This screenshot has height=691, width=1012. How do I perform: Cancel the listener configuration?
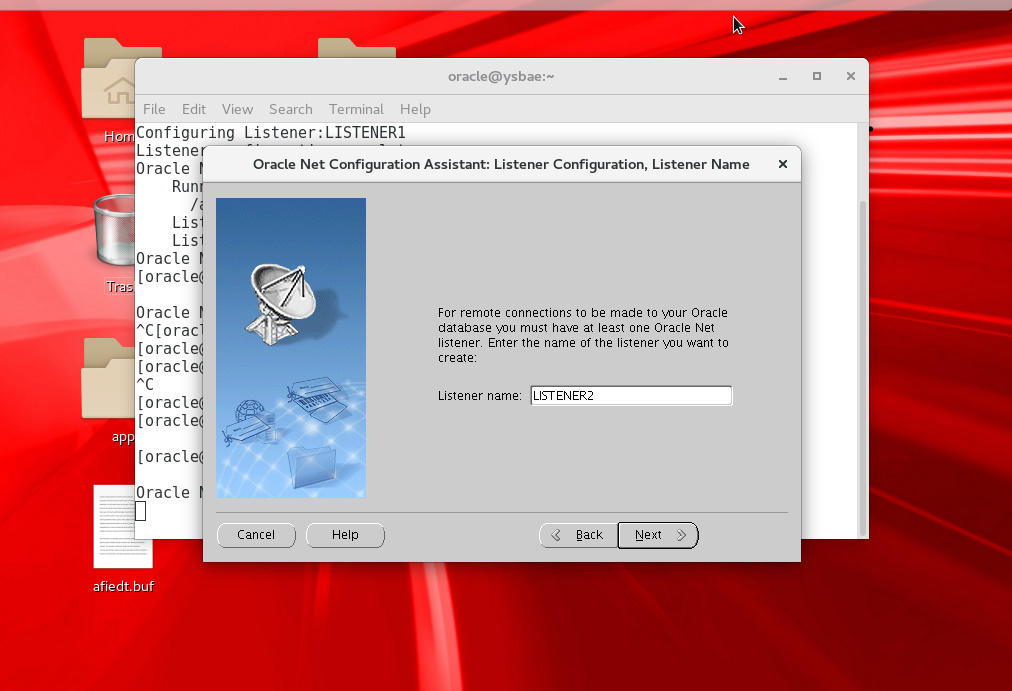256,535
